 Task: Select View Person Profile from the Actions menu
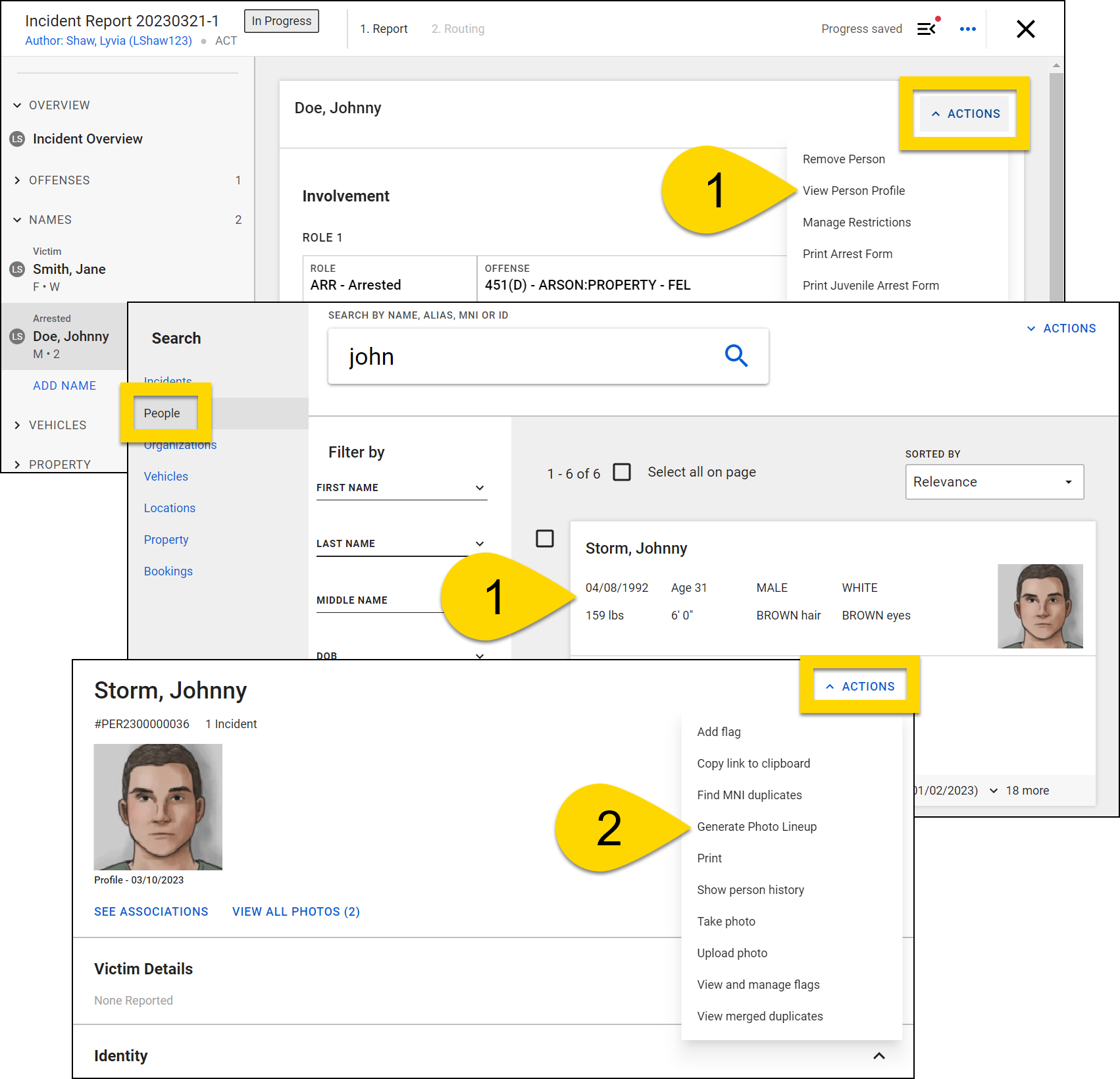pyautogui.click(x=853, y=190)
